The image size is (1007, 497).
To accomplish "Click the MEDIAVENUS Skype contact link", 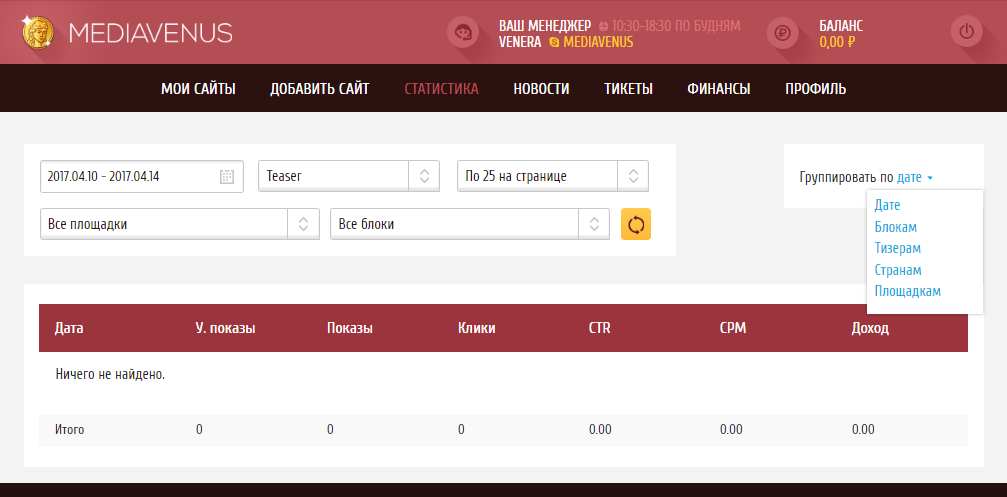I will pyautogui.click(x=598, y=42).
